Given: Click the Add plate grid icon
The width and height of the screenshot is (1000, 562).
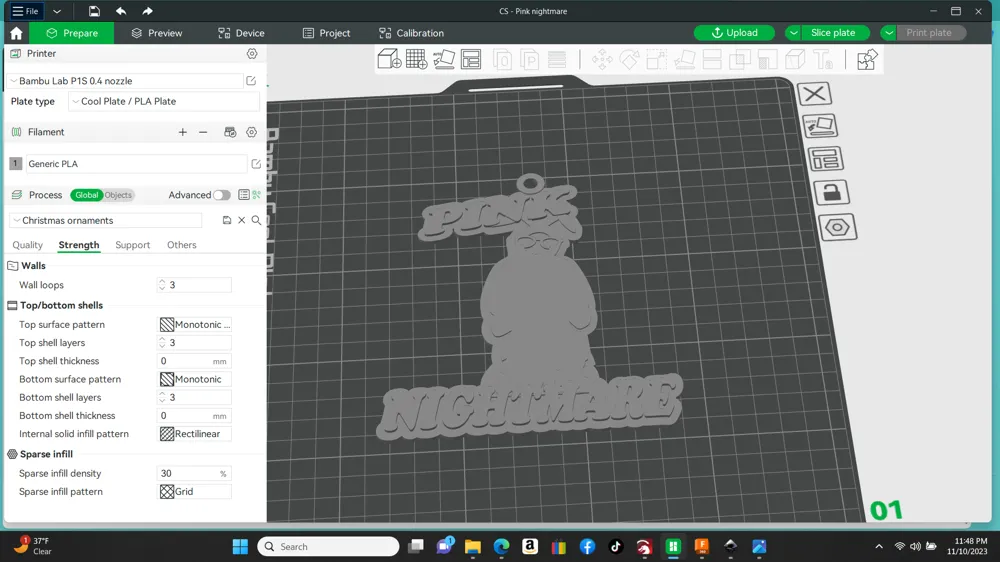Looking at the screenshot, I should pos(416,60).
